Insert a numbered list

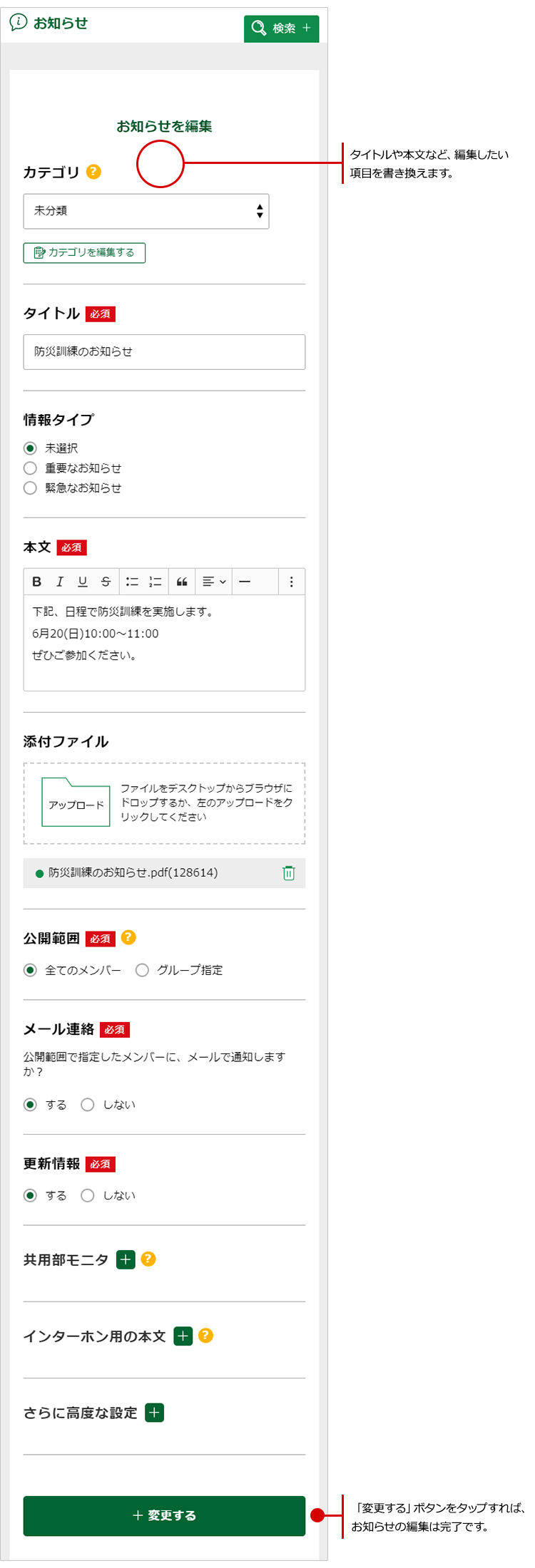(155, 582)
